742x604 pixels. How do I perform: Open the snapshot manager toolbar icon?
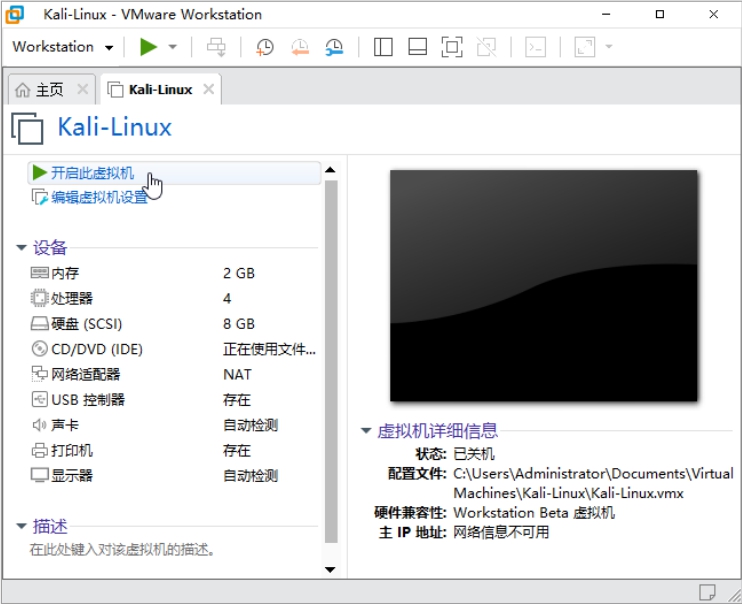[x=334, y=47]
